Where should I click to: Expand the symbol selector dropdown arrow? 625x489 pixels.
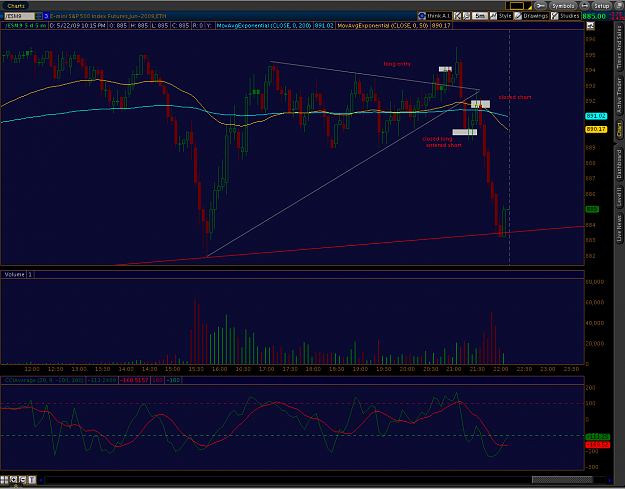(39, 16)
